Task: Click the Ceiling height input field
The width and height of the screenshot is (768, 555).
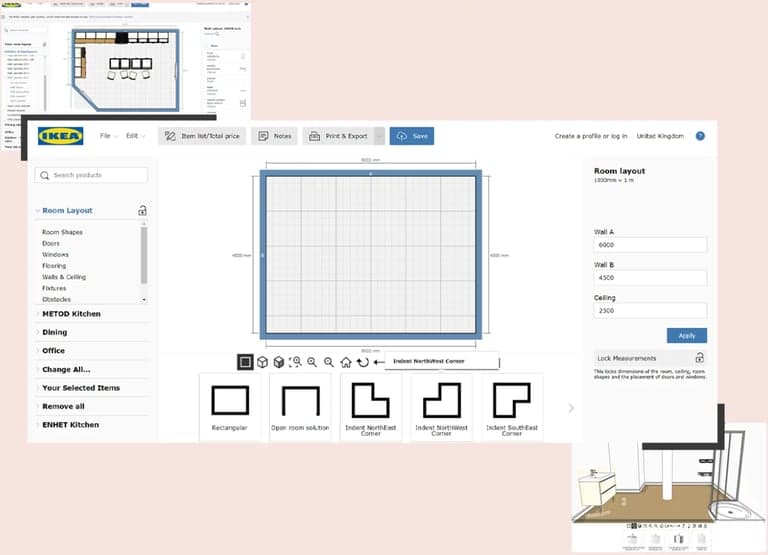Action: point(650,311)
